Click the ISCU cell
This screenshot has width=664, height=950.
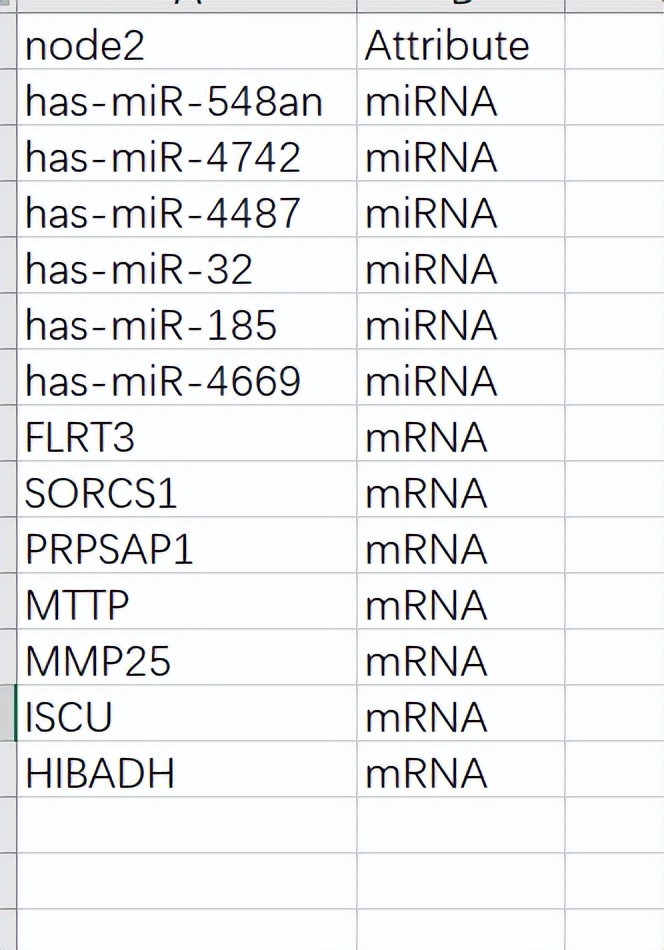point(186,718)
